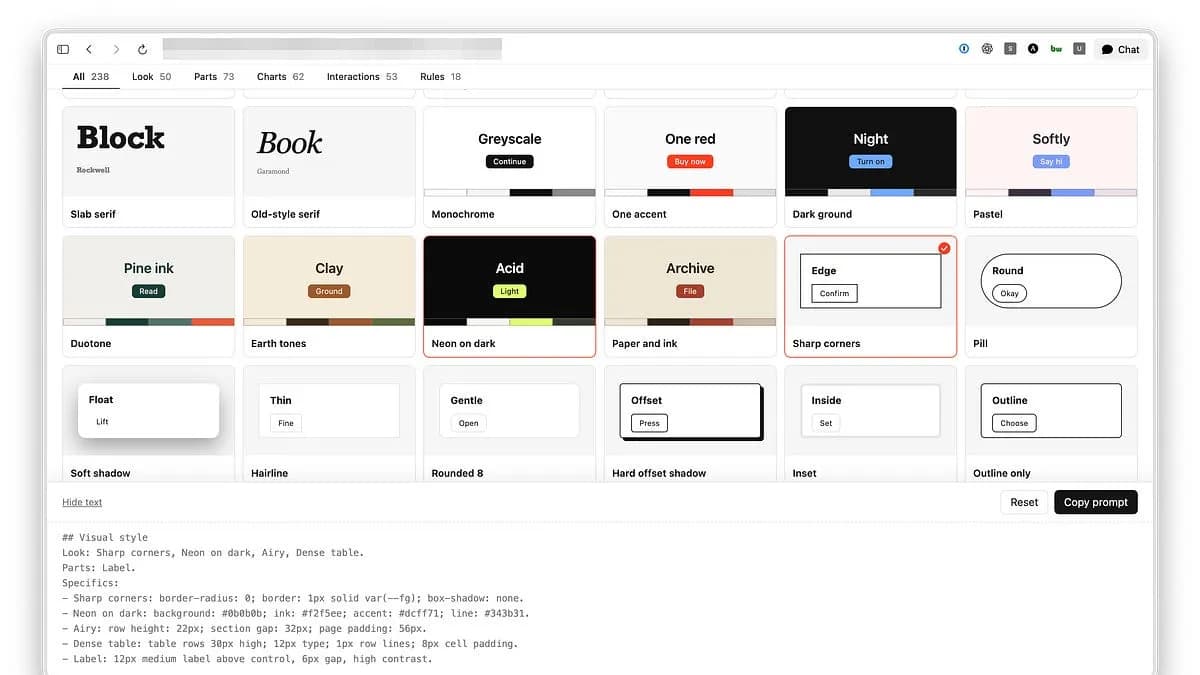
Task: Select the Old-style serif Book card
Action: point(329,167)
